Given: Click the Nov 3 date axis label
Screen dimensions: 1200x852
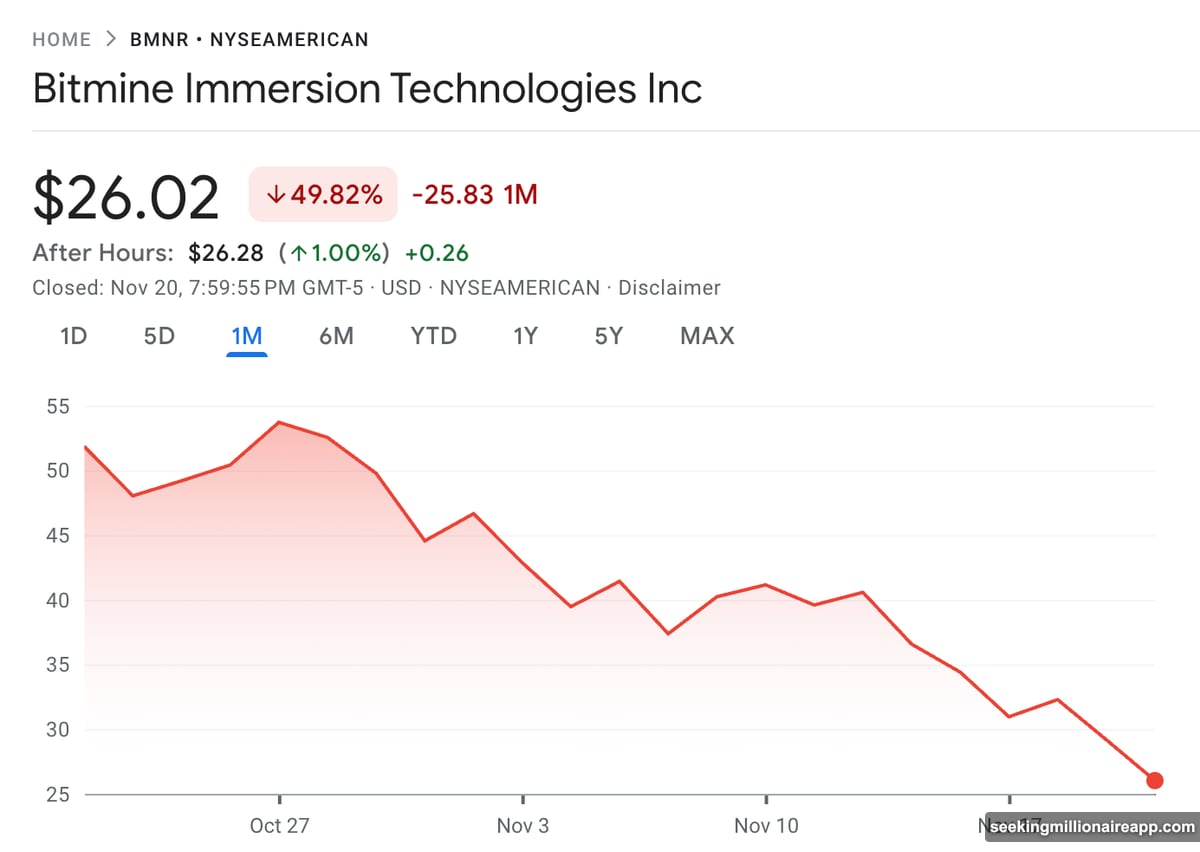Looking at the screenshot, I should (x=523, y=826).
